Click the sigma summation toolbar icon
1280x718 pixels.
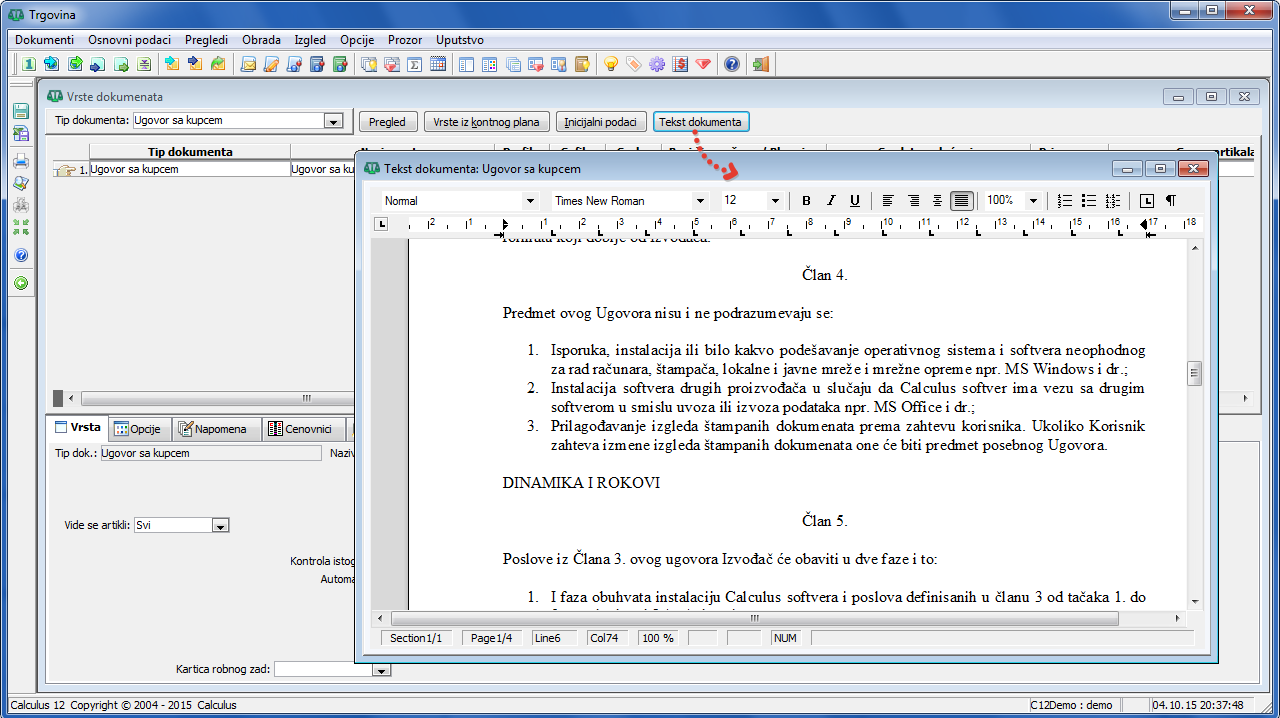[x=414, y=64]
